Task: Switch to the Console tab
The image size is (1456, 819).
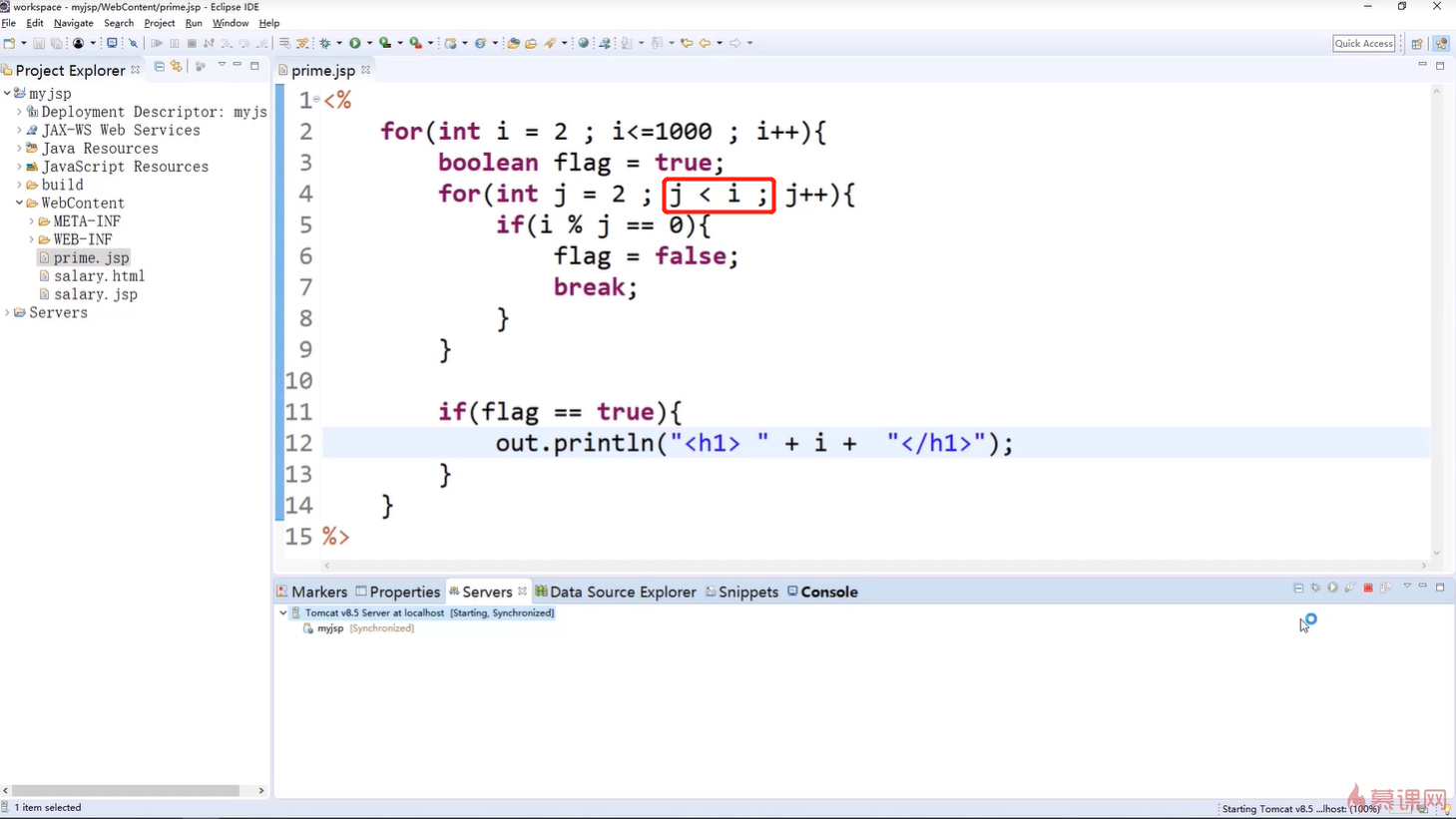Action: [x=822, y=592]
